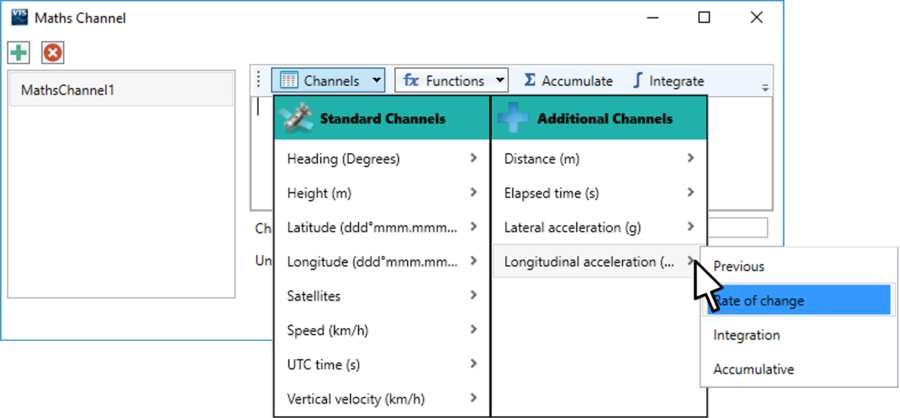Open Latitude channel submenu

click(382, 227)
